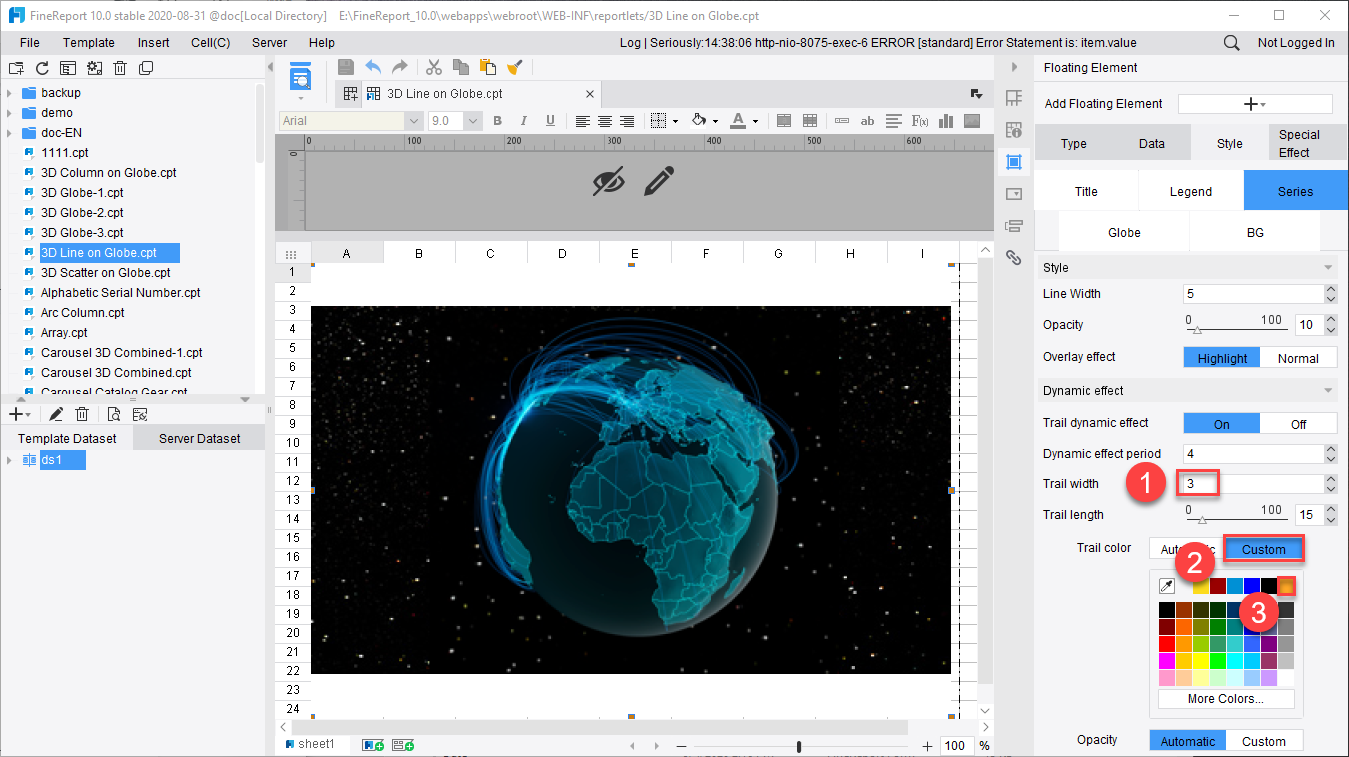Click the More Colors button
This screenshot has width=1349, height=757.
click(1226, 699)
